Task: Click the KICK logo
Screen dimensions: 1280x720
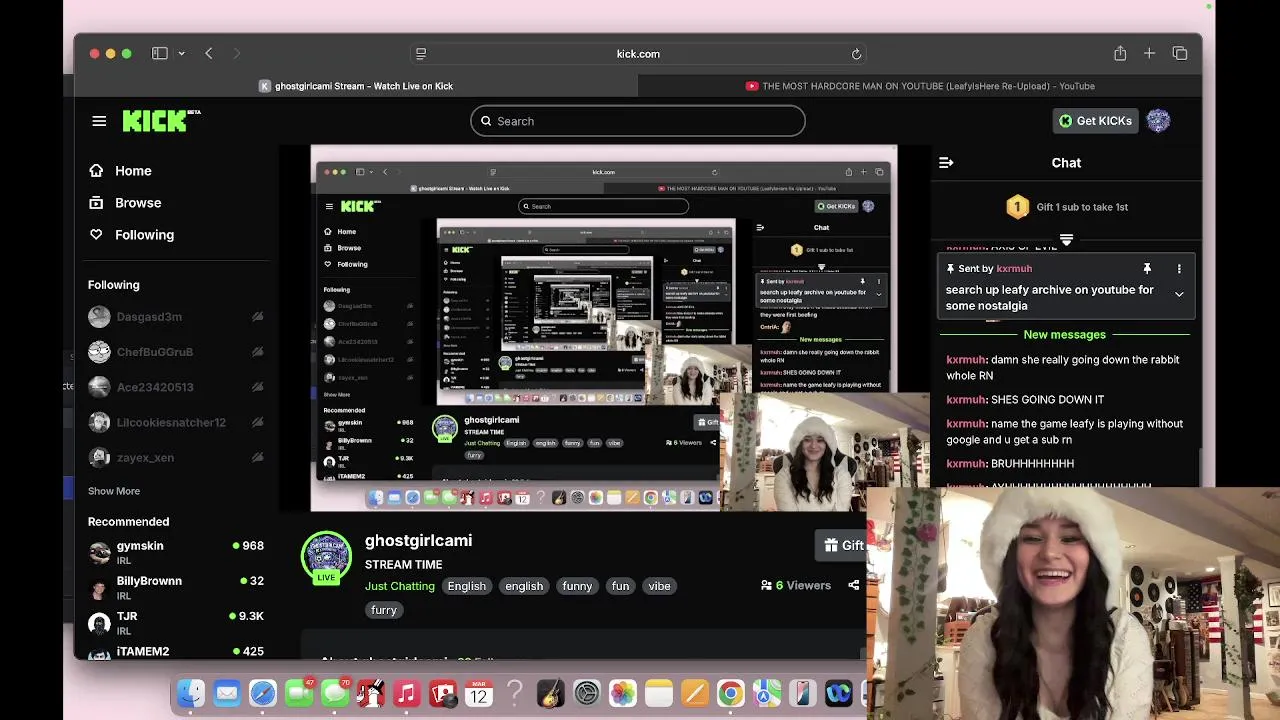Action: (161, 120)
